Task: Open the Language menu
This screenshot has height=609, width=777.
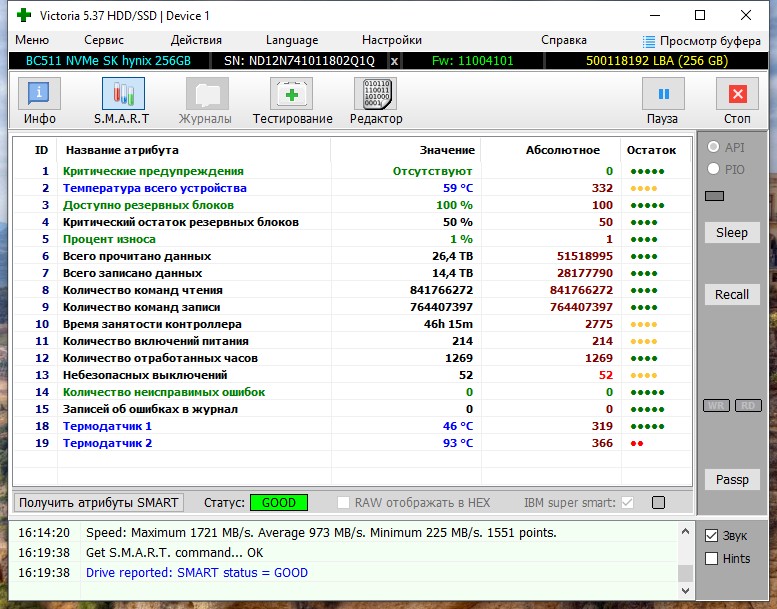Action: click(x=292, y=40)
